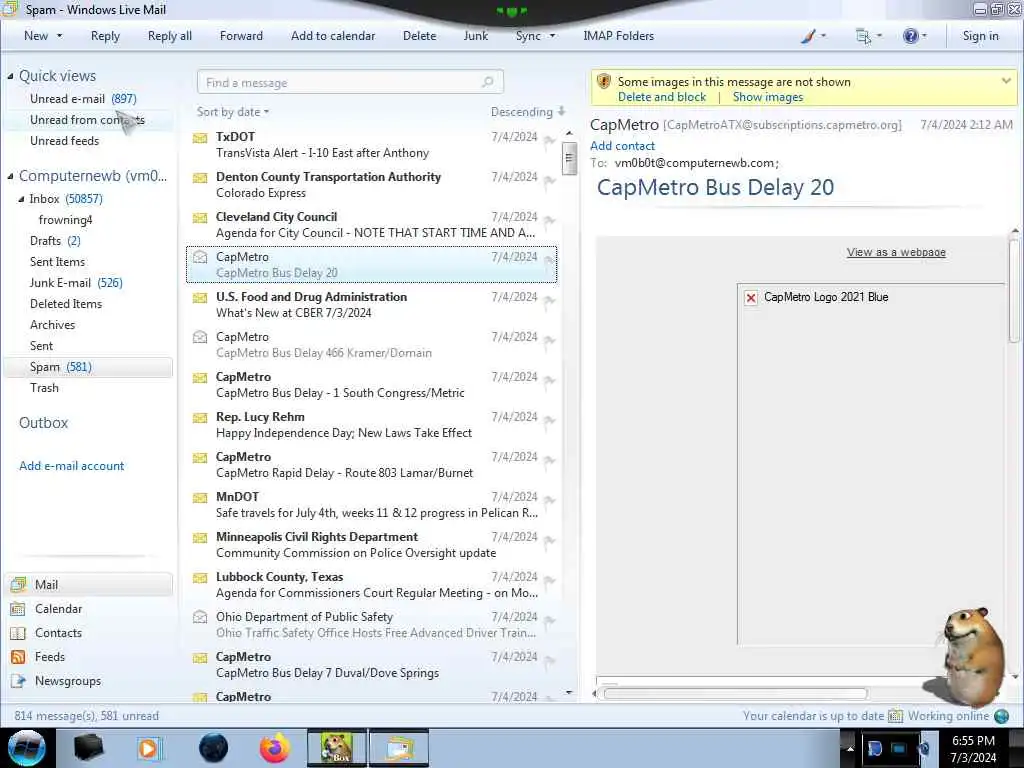1024x768 pixels.
Task: Flag the Denton County Transportation Authority message
Action: (x=549, y=181)
